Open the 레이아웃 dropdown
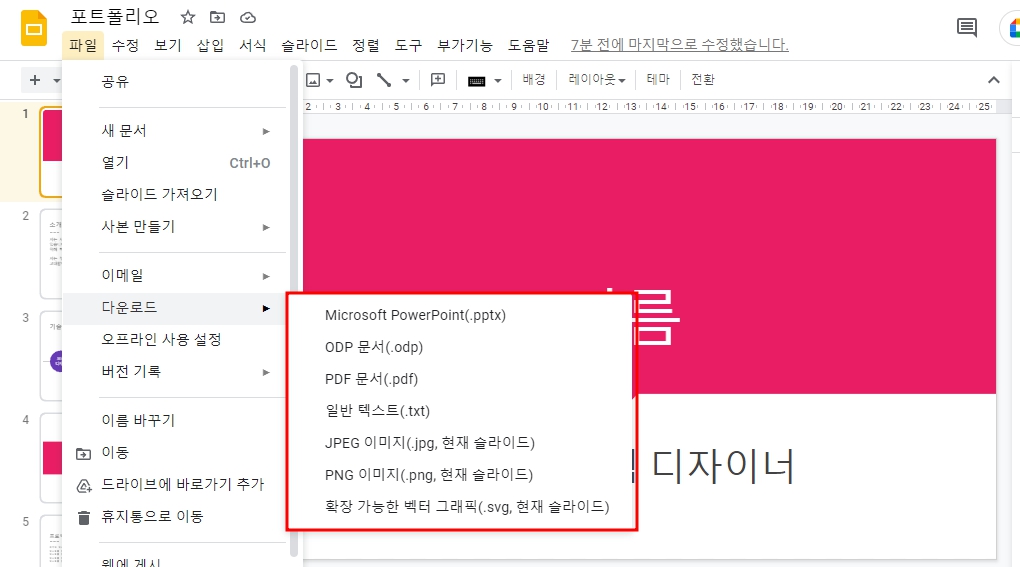Image resolution: width=1020 pixels, height=567 pixels. pos(597,79)
